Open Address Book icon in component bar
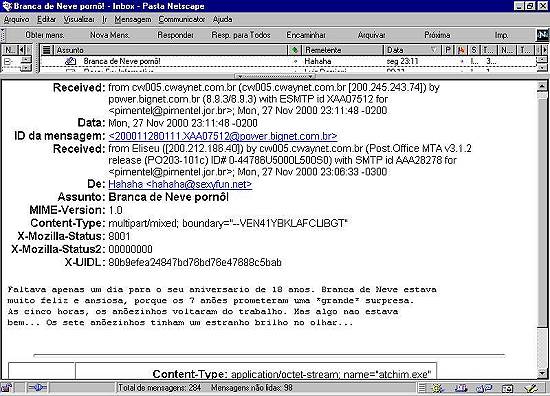 (507, 388)
